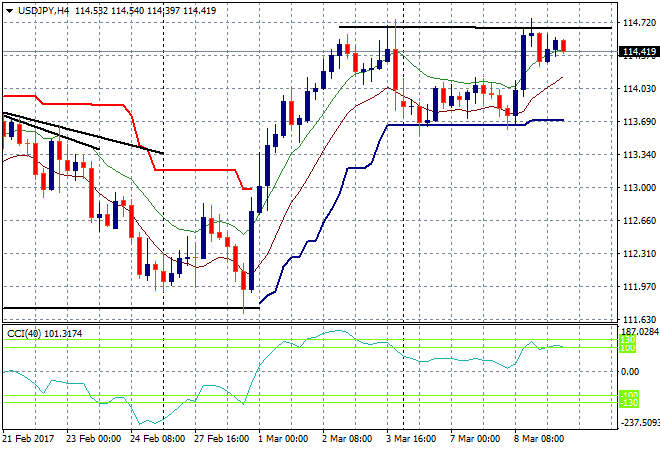Image resolution: width=660 pixels, height=450 pixels.
Task: Select the black resistance line near 114.720
Action: (475, 27)
